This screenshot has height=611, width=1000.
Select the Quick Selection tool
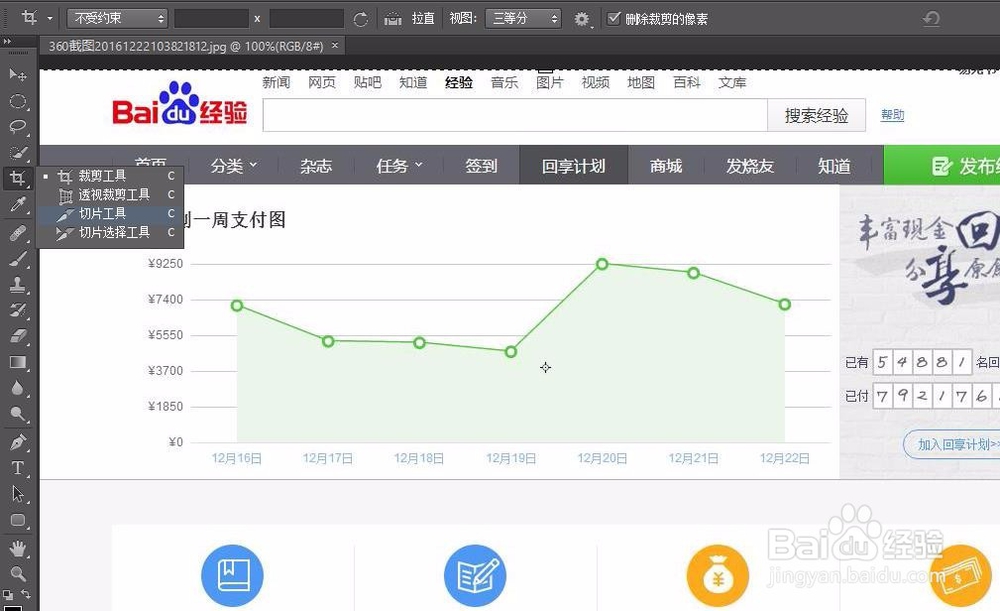(18, 152)
